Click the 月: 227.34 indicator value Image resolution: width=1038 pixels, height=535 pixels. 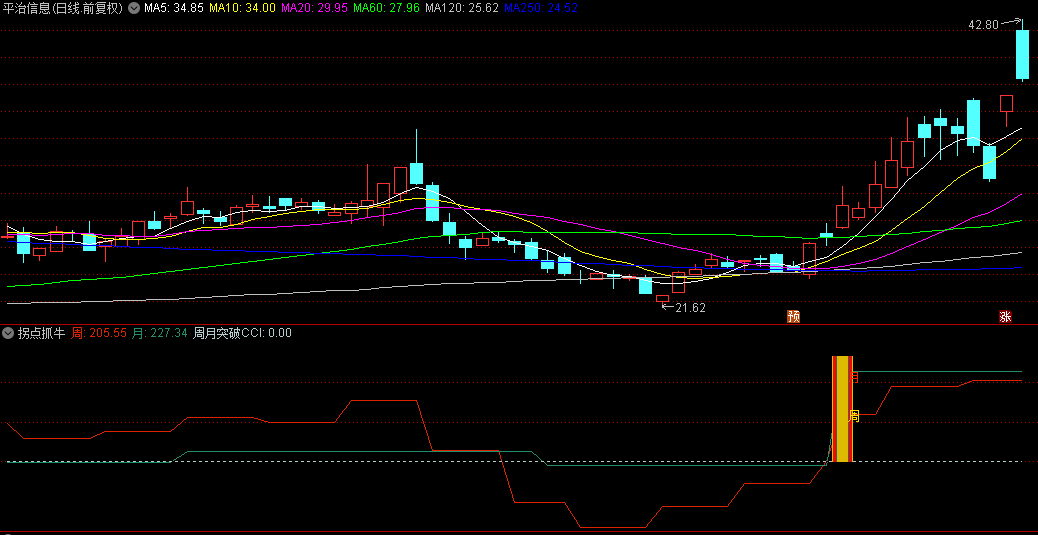tap(160, 333)
